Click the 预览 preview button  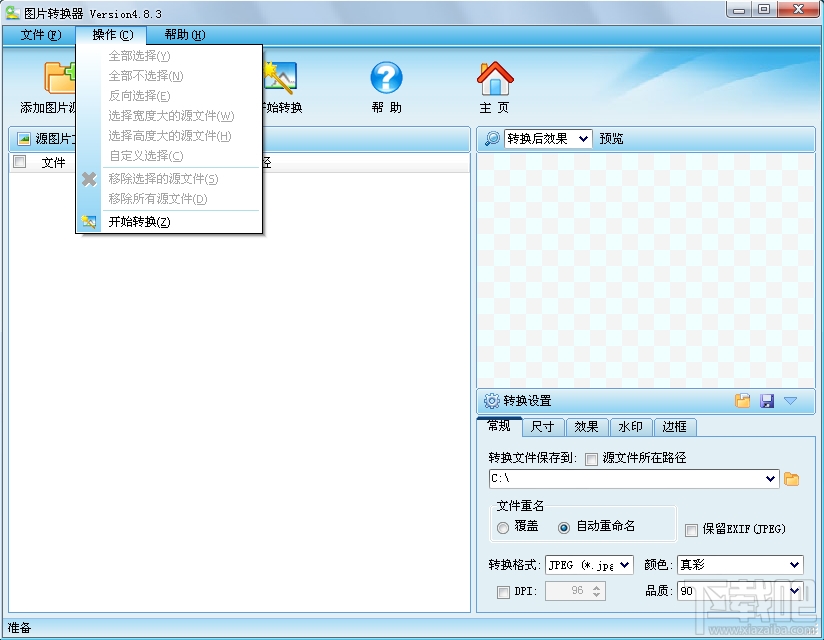tap(611, 139)
